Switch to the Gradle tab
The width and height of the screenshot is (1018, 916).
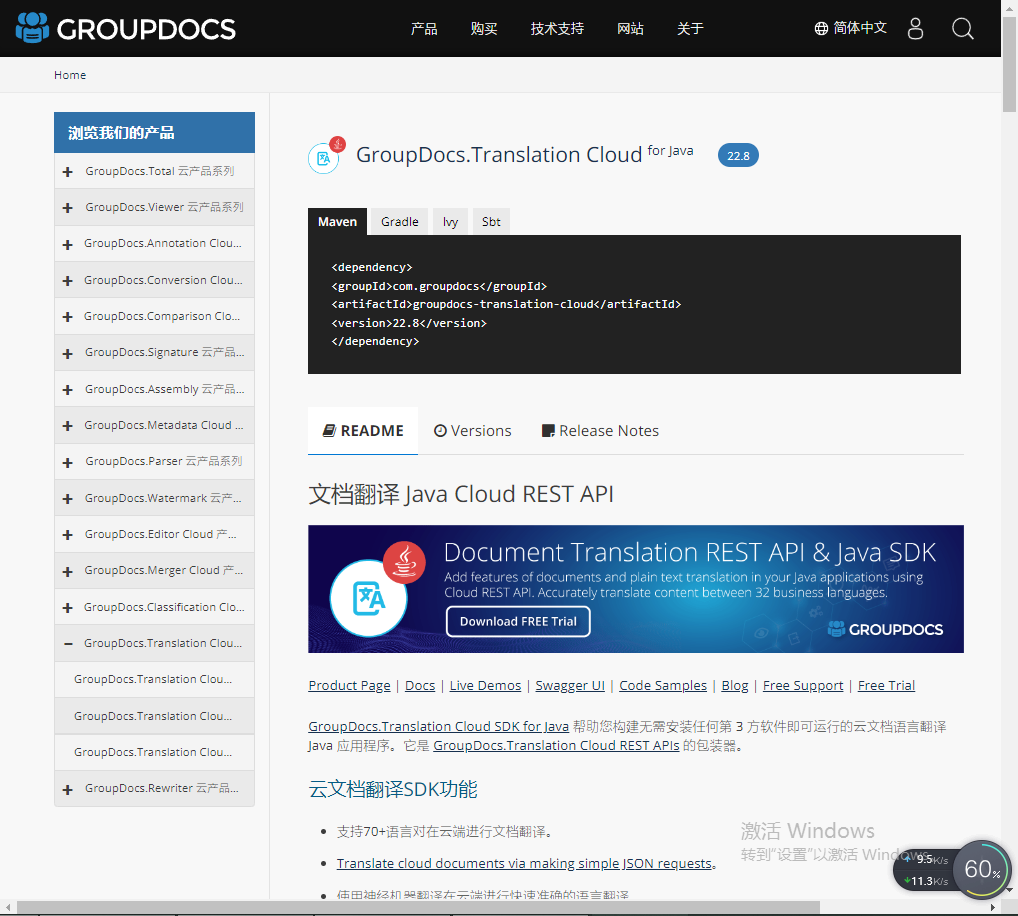[399, 221]
